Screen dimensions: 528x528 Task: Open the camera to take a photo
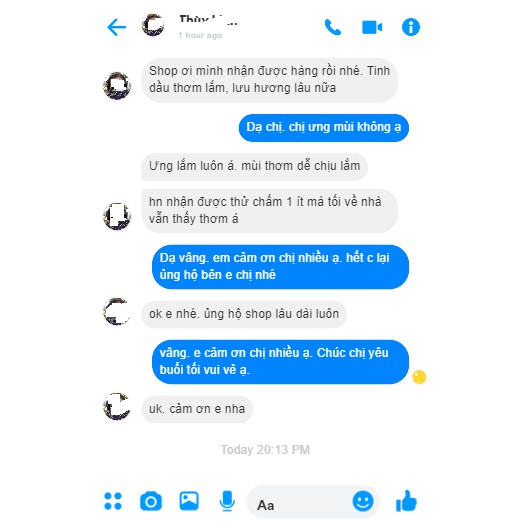[x=151, y=501]
